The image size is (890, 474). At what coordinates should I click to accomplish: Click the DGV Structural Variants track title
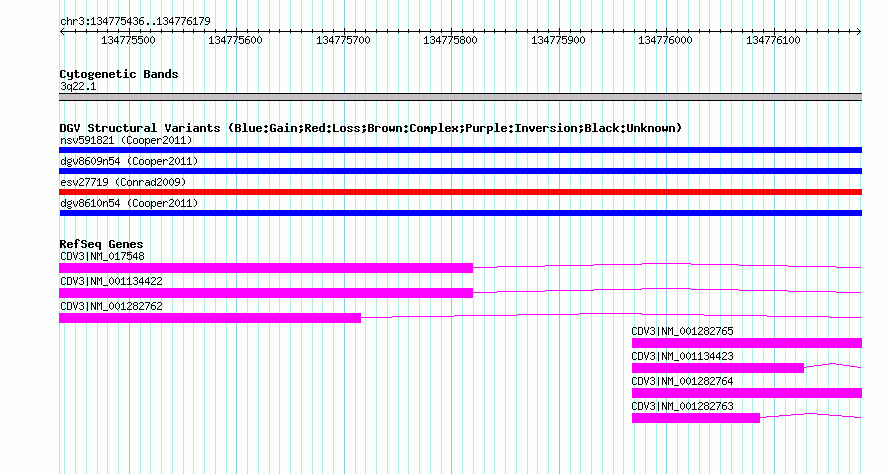pyautogui.click(x=371, y=128)
